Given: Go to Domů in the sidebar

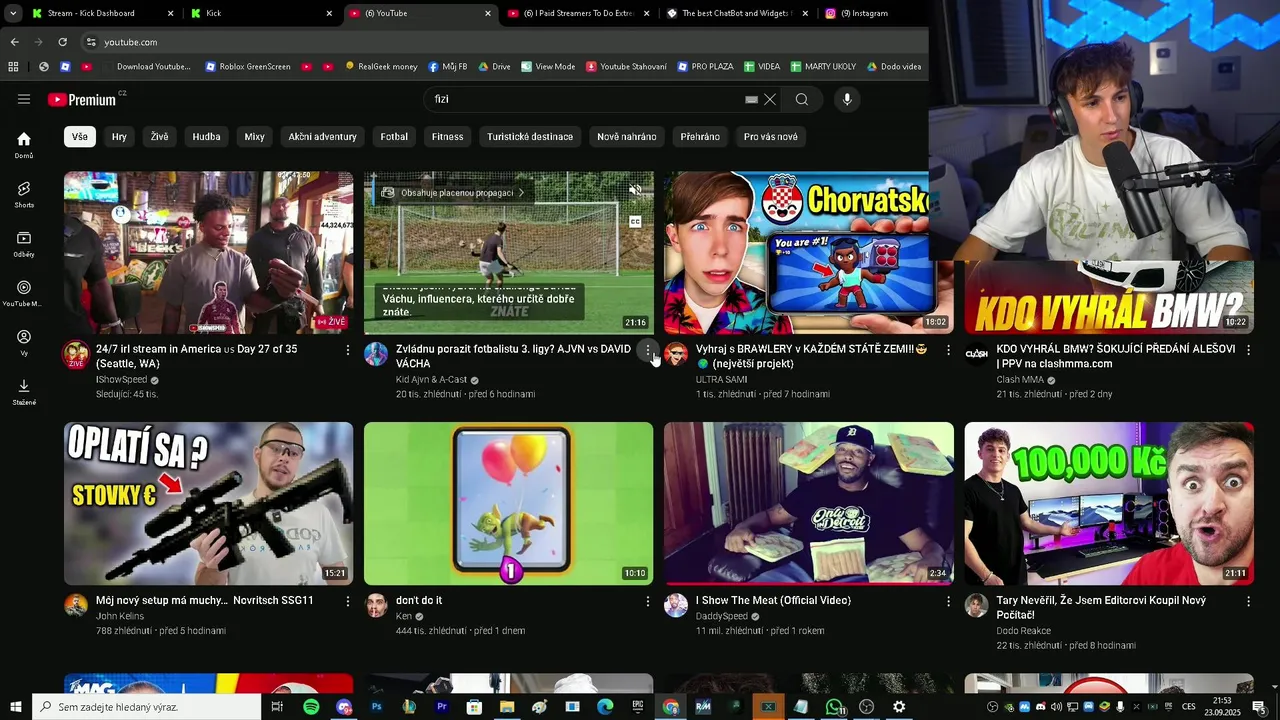Looking at the screenshot, I should (x=24, y=145).
